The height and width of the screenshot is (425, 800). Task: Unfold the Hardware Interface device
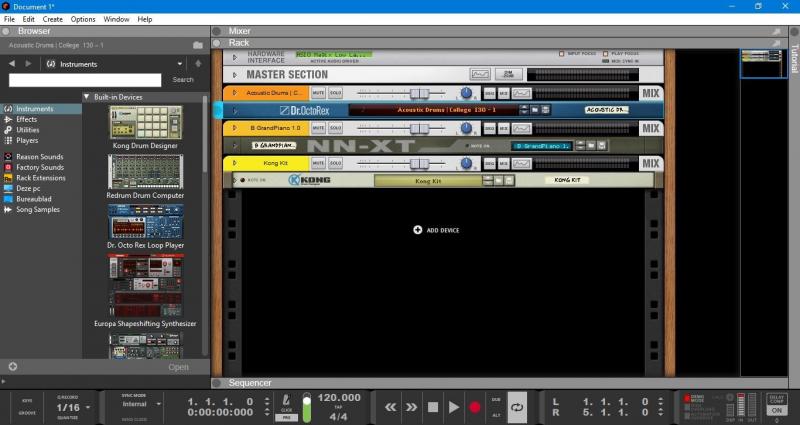pos(235,57)
